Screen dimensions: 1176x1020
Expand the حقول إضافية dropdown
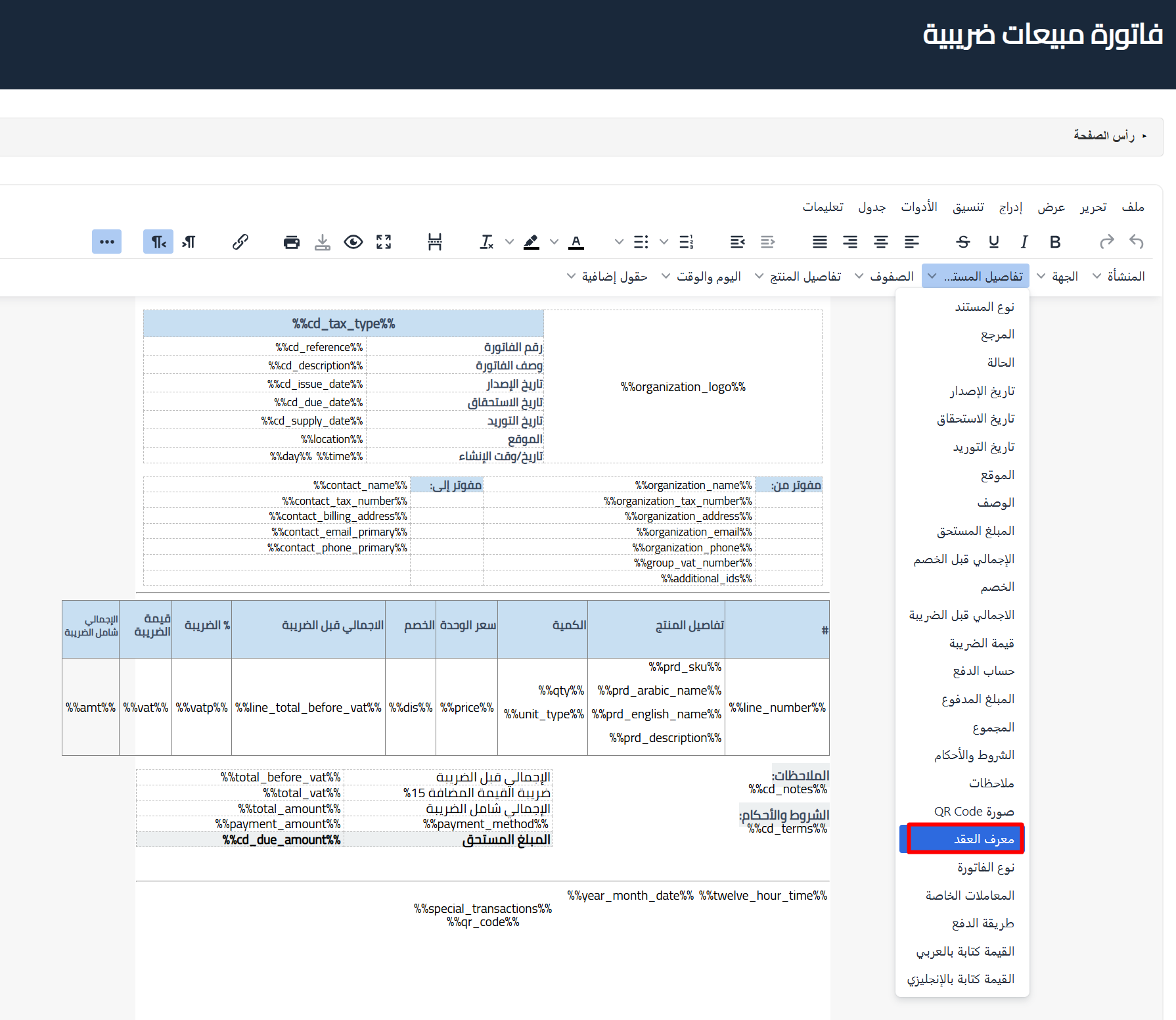pyautogui.click(x=607, y=276)
